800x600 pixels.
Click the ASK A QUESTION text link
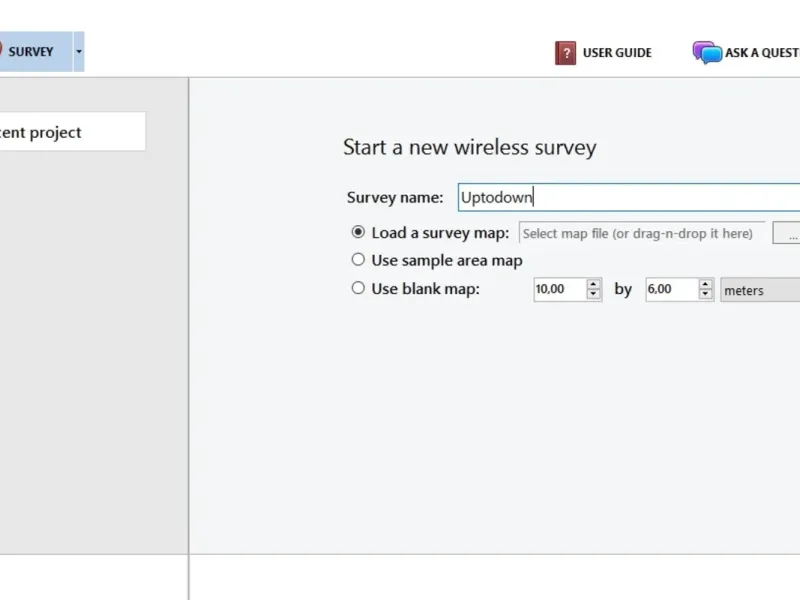click(x=761, y=53)
